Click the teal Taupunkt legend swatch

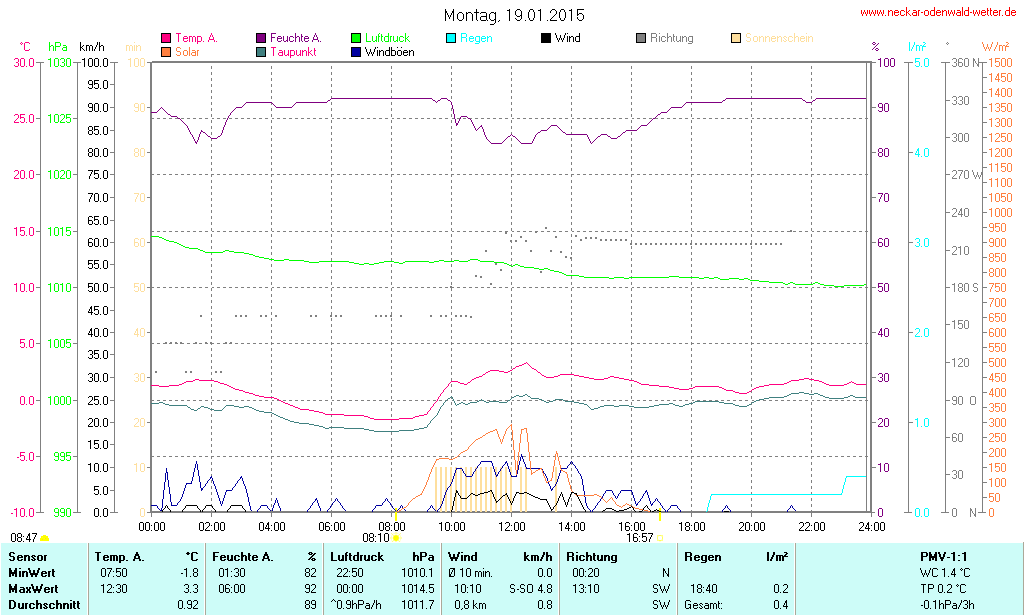261,52
